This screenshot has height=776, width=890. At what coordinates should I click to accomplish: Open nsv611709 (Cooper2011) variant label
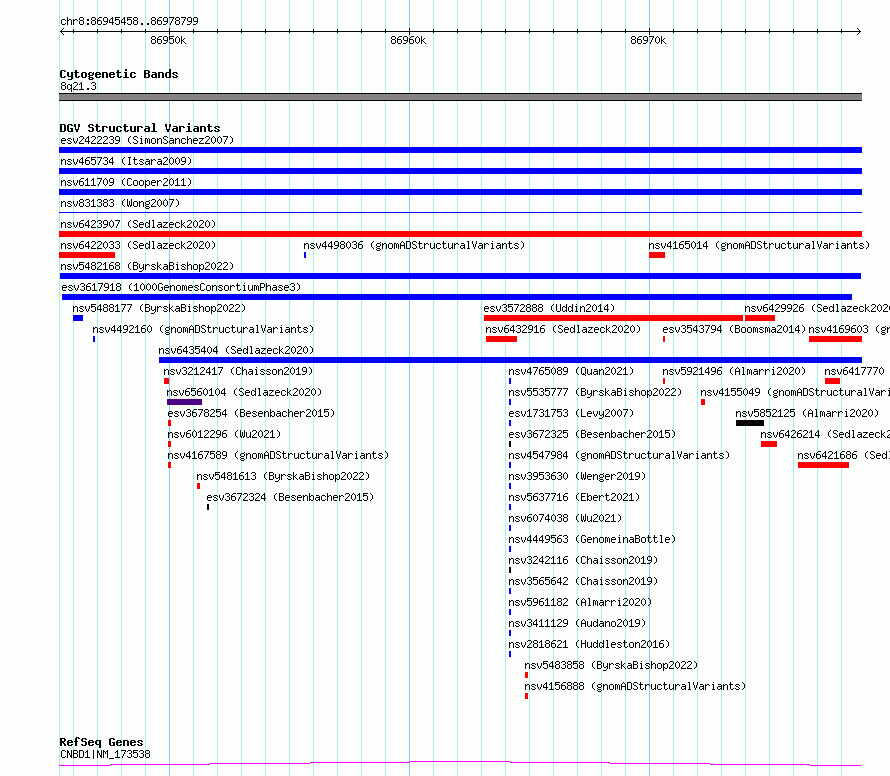pyautogui.click(x=126, y=182)
